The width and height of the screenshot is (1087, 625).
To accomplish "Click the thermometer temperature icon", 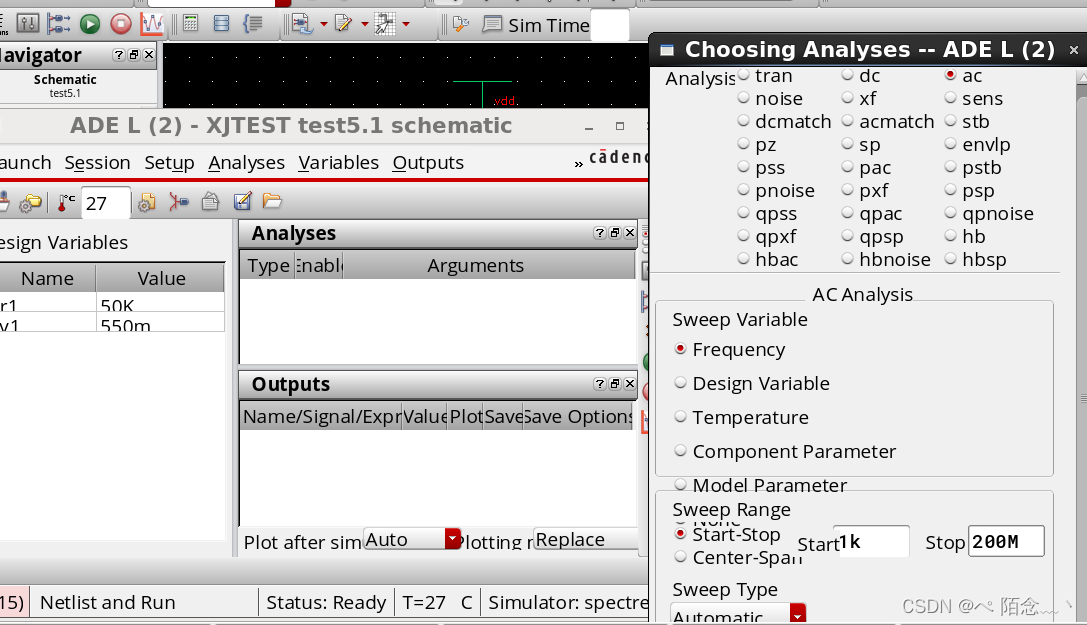I will tap(67, 202).
